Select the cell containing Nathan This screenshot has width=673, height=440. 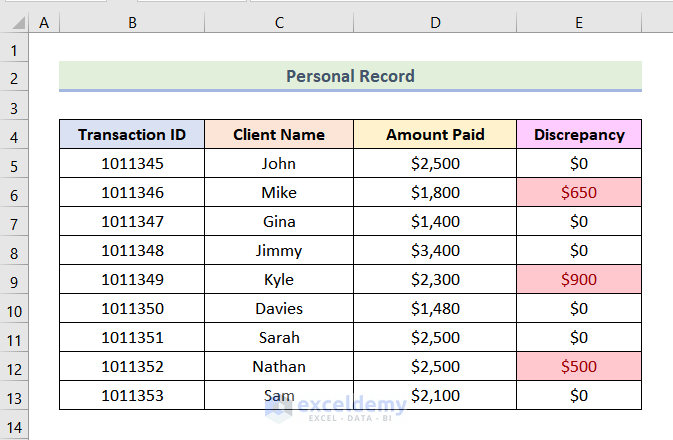(x=279, y=367)
